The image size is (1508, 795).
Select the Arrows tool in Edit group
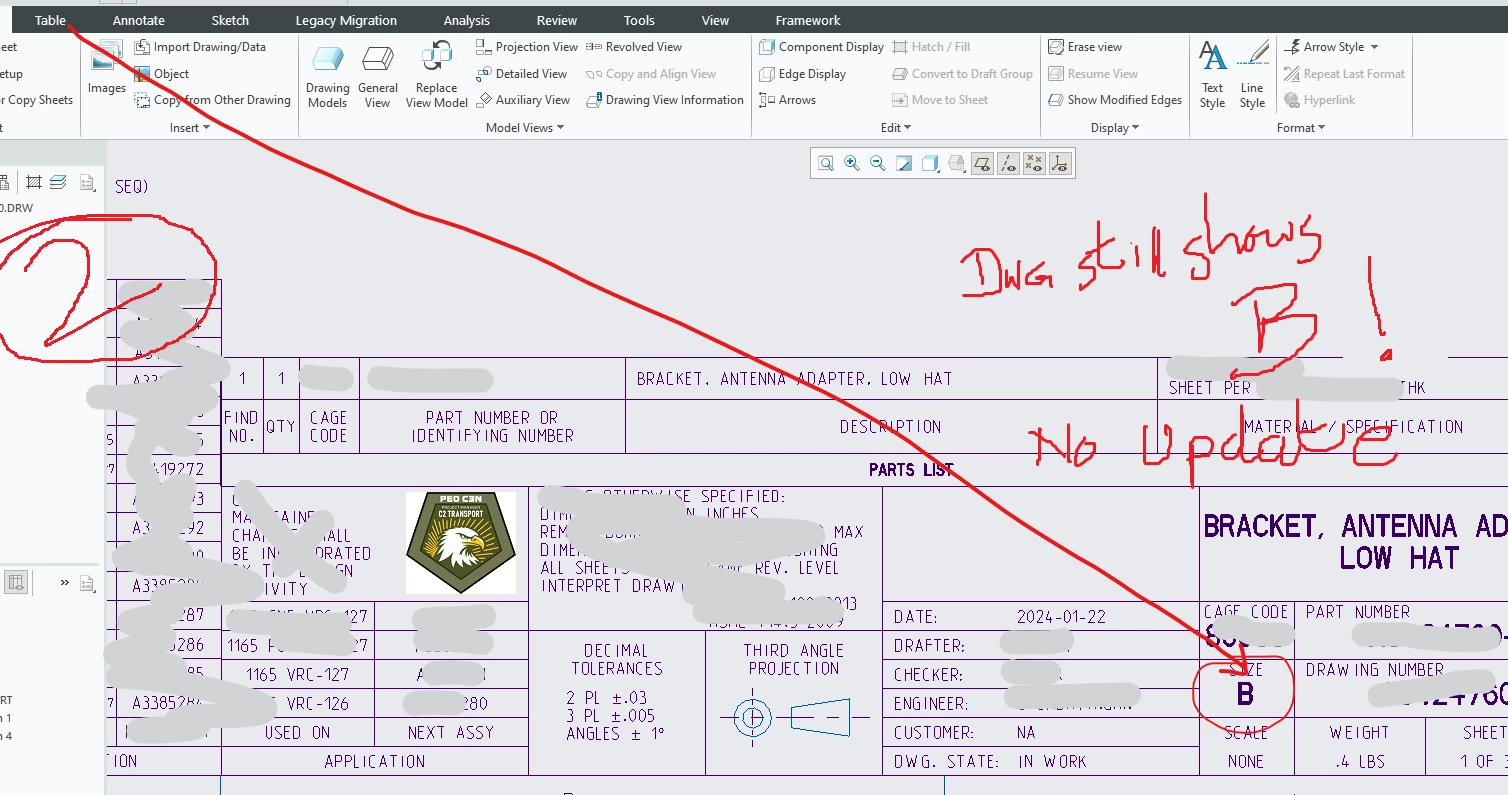(x=788, y=100)
